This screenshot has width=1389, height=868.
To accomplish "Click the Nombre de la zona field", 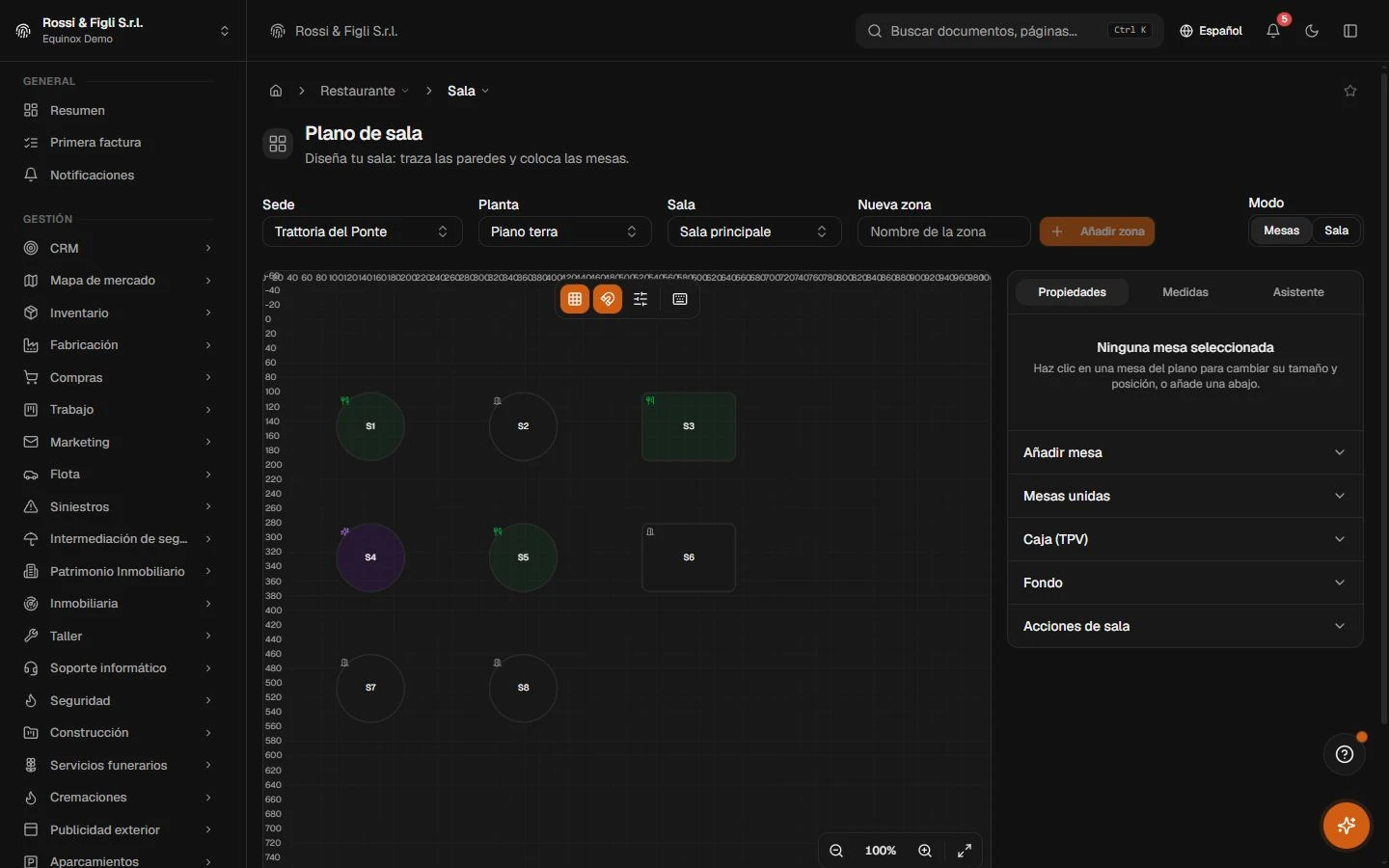I will [944, 231].
